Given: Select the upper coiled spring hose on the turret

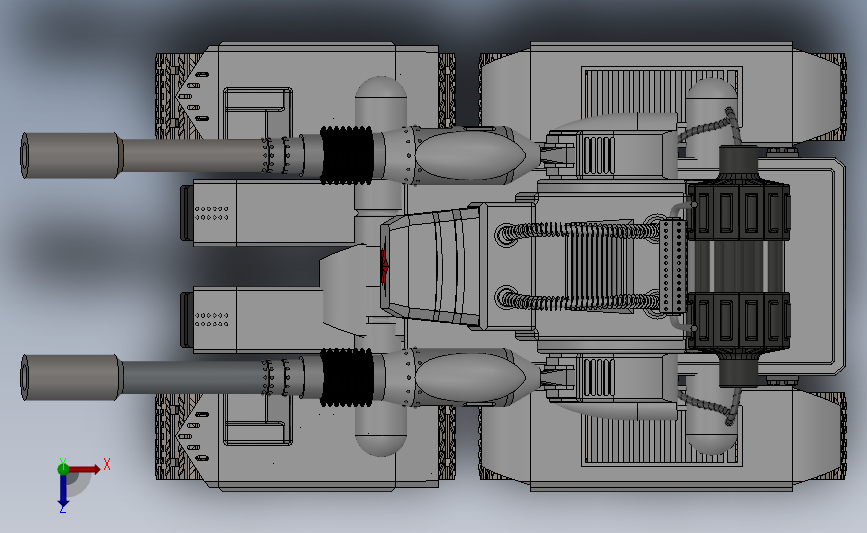Looking at the screenshot, I should (x=579, y=231).
